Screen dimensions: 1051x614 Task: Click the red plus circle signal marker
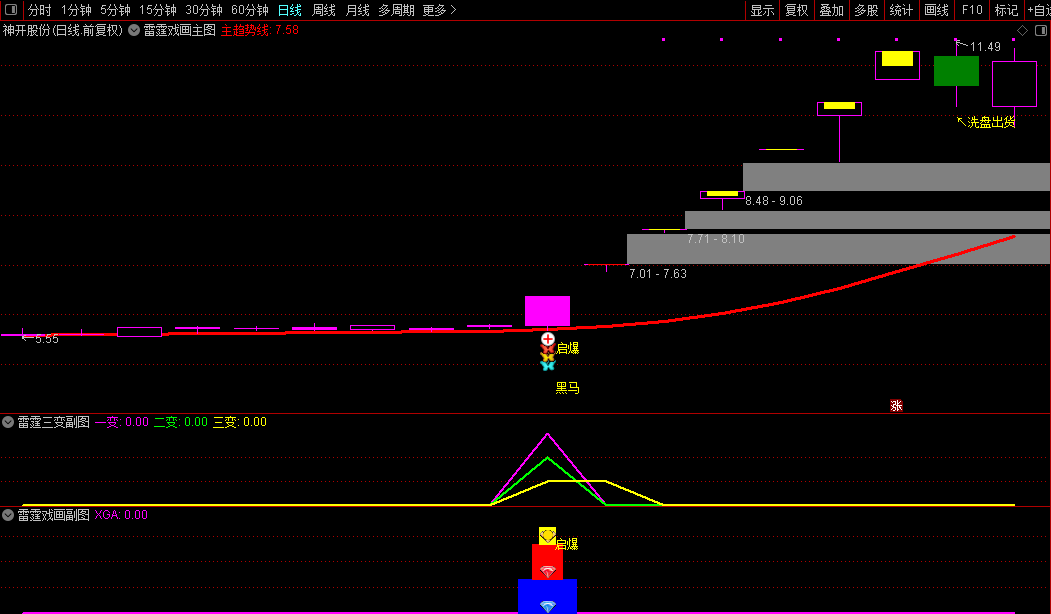(548, 339)
